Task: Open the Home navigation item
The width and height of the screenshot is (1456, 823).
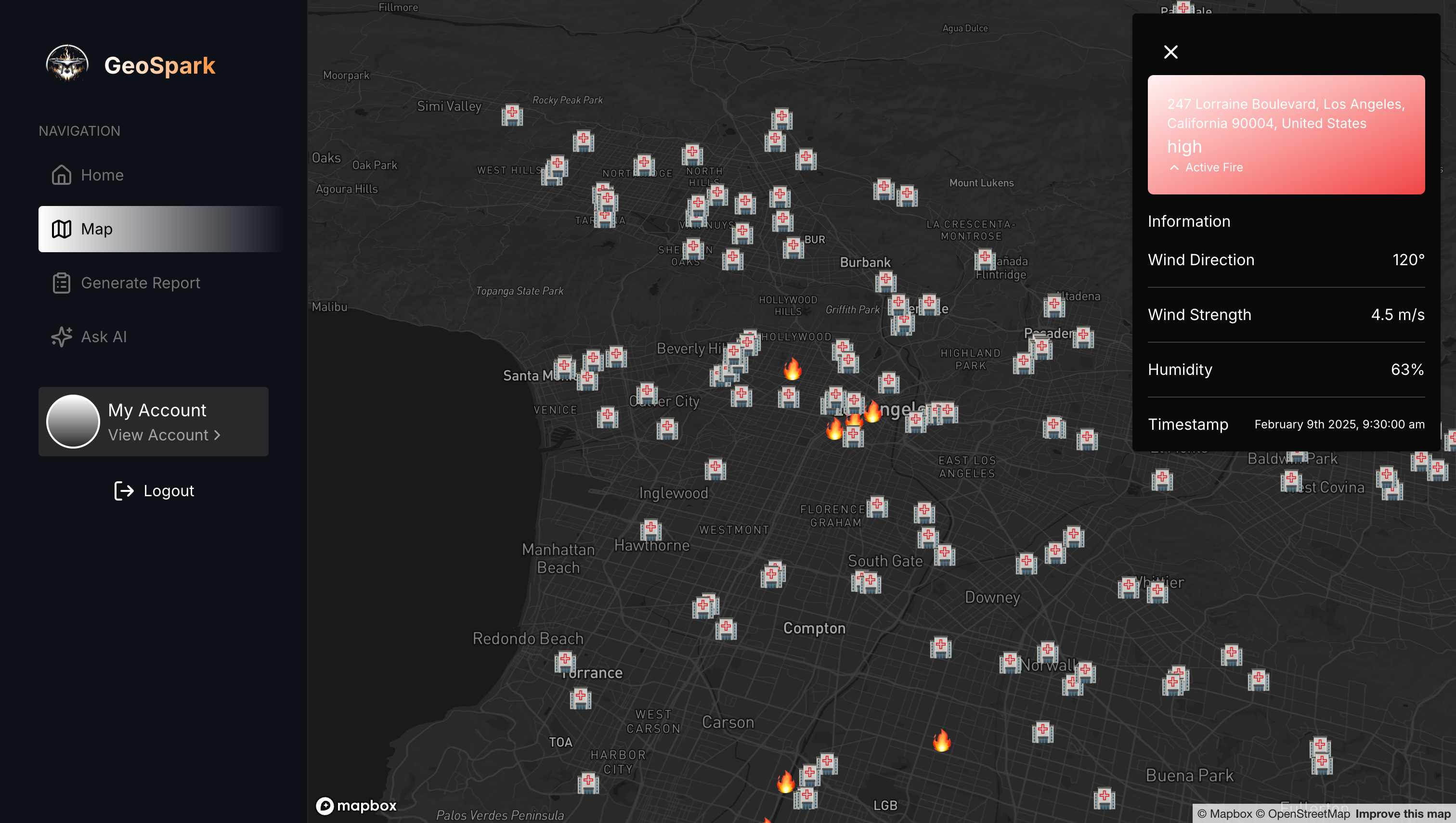Action: tap(102, 175)
